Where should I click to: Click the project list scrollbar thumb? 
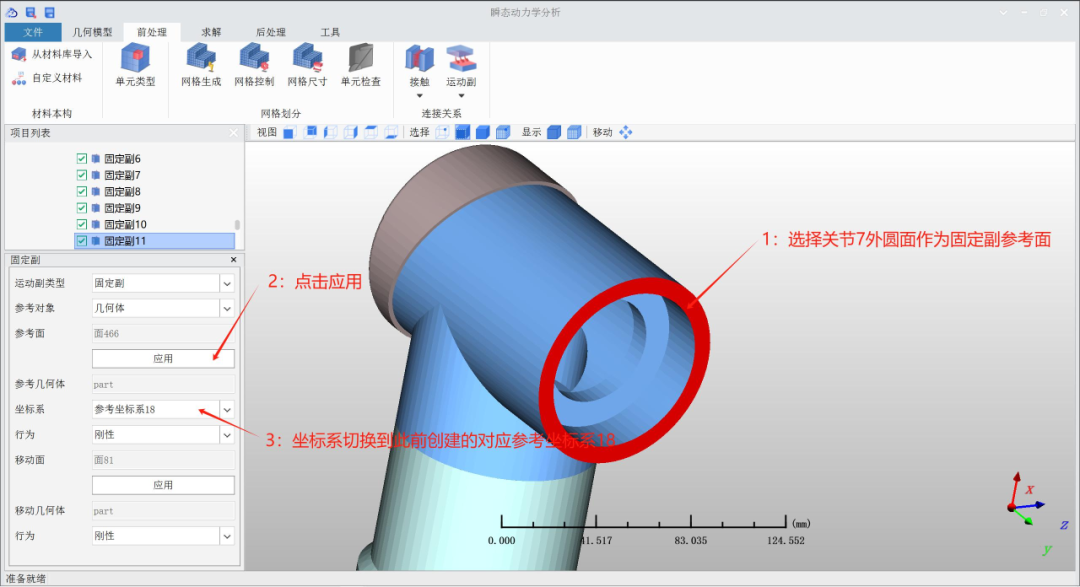pos(238,225)
